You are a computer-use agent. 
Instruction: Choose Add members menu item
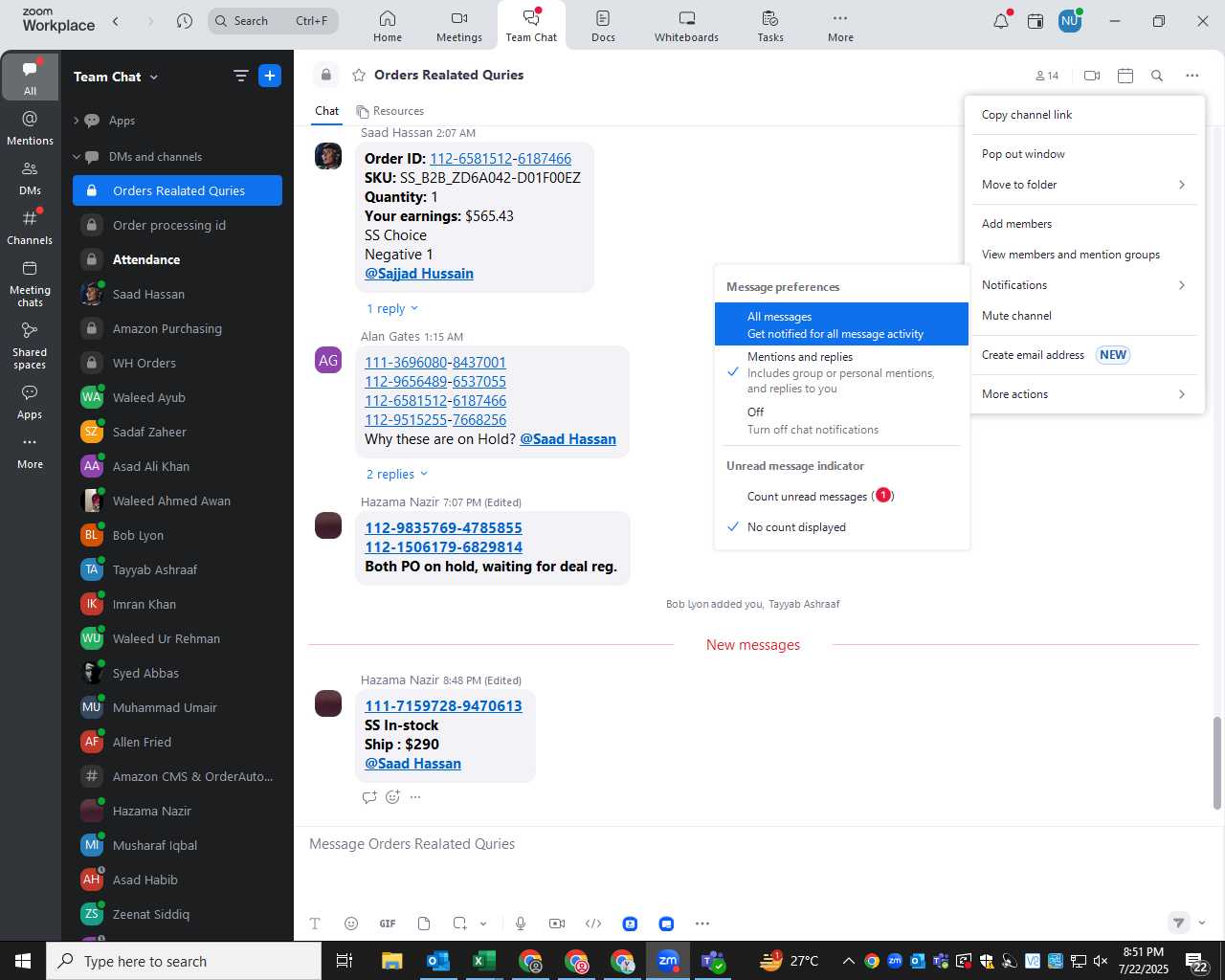click(x=1084, y=224)
